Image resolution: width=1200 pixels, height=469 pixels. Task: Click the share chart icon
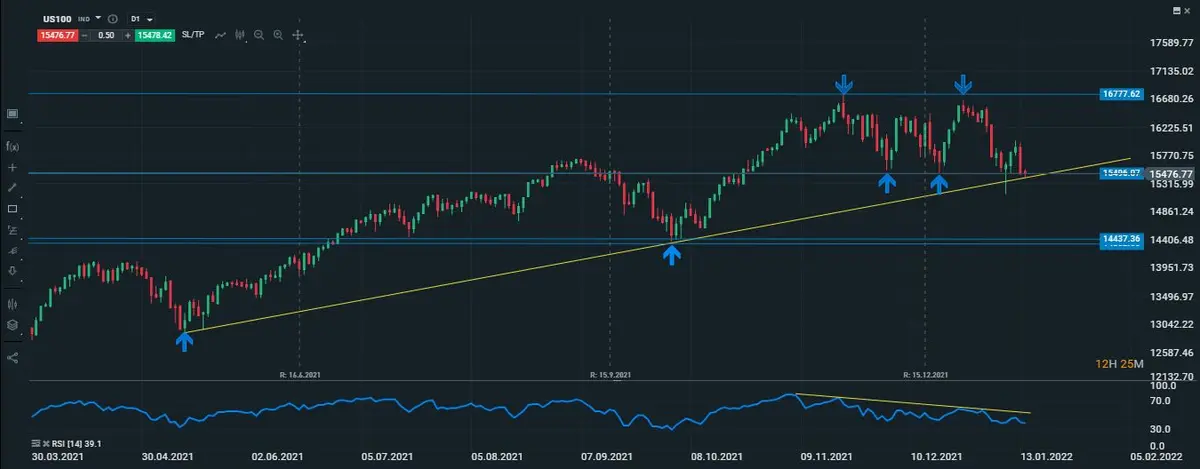tap(12, 357)
